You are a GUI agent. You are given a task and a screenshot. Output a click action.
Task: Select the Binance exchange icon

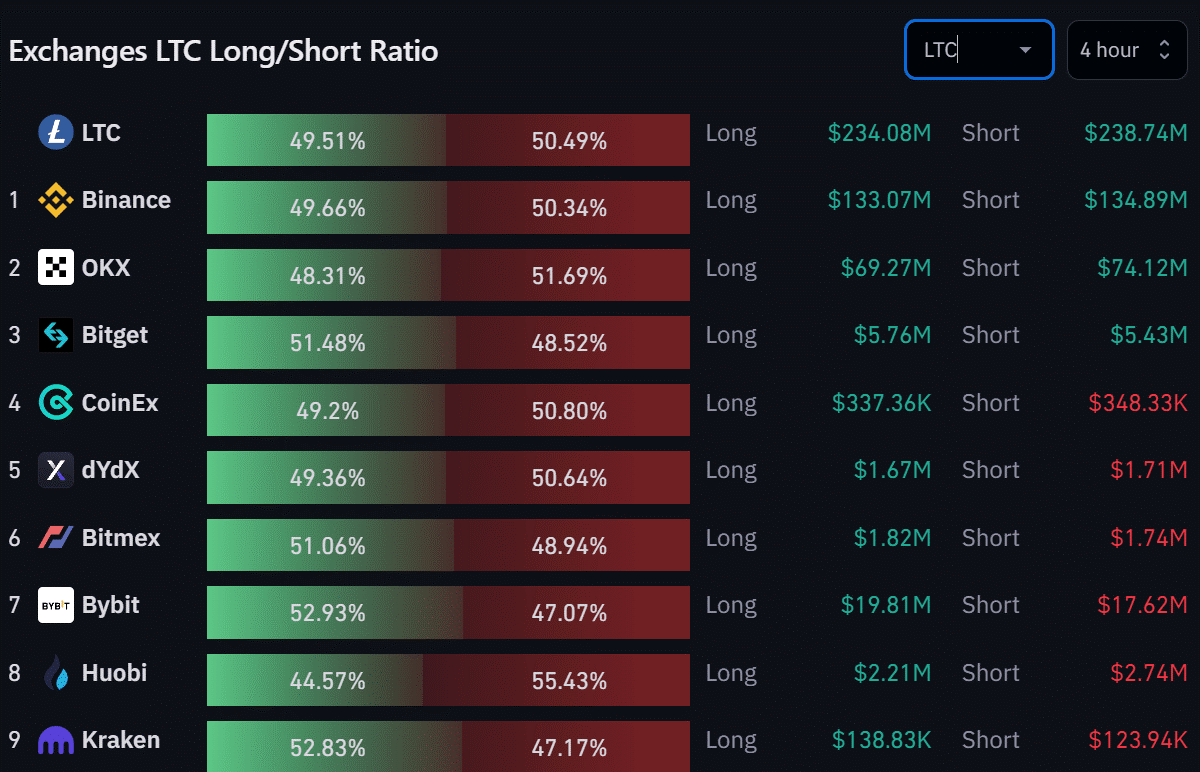[57, 199]
